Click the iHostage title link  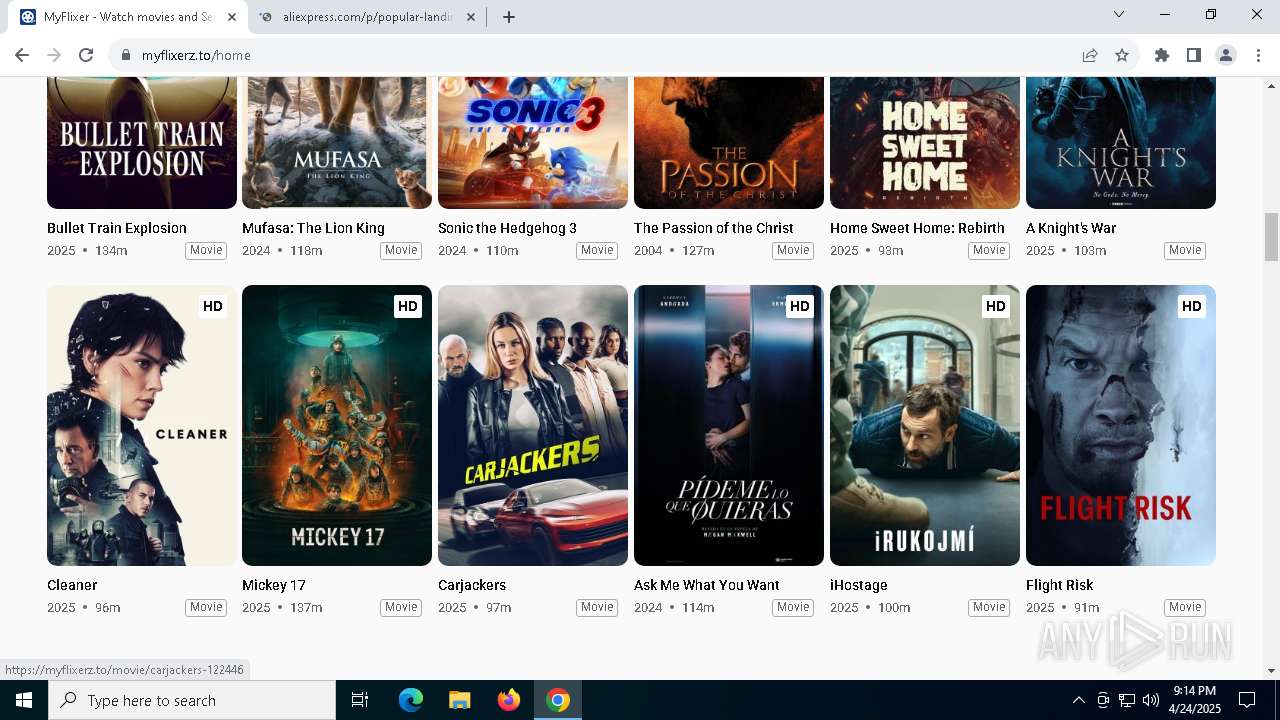(x=859, y=585)
